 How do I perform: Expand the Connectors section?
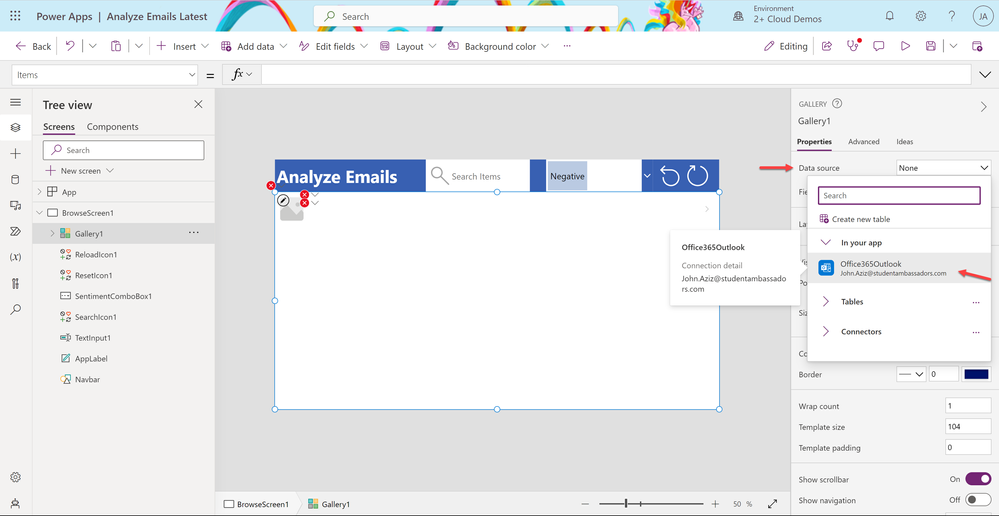click(x=826, y=332)
